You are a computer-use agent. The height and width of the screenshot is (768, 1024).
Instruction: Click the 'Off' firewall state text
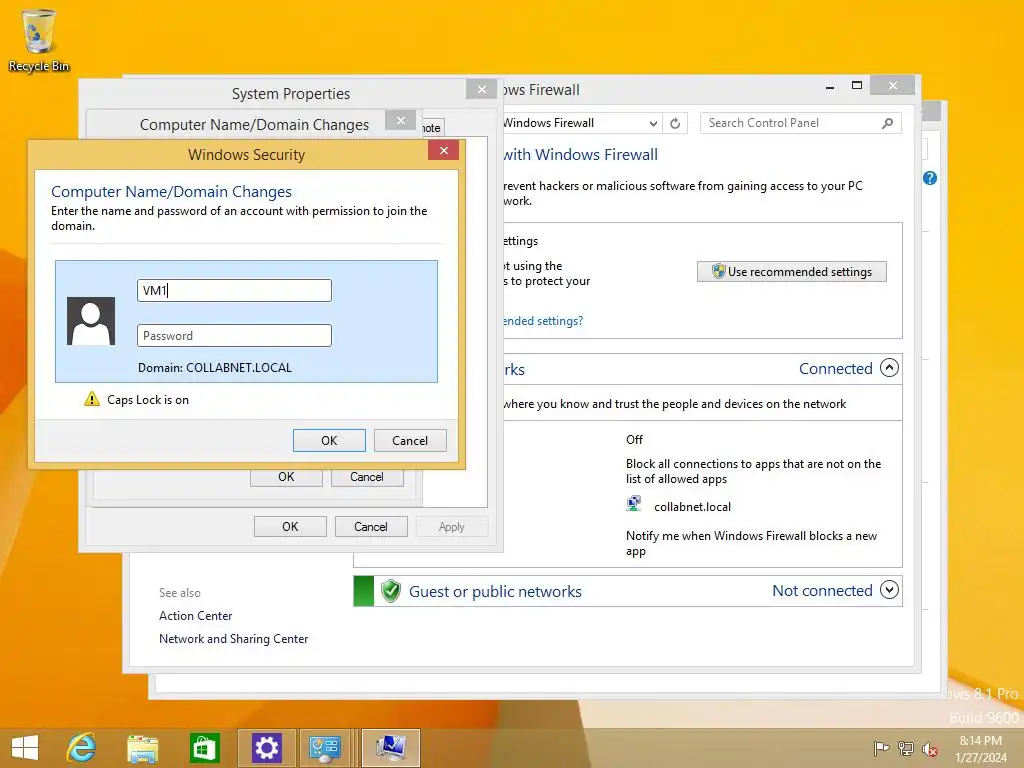[634, 440]
